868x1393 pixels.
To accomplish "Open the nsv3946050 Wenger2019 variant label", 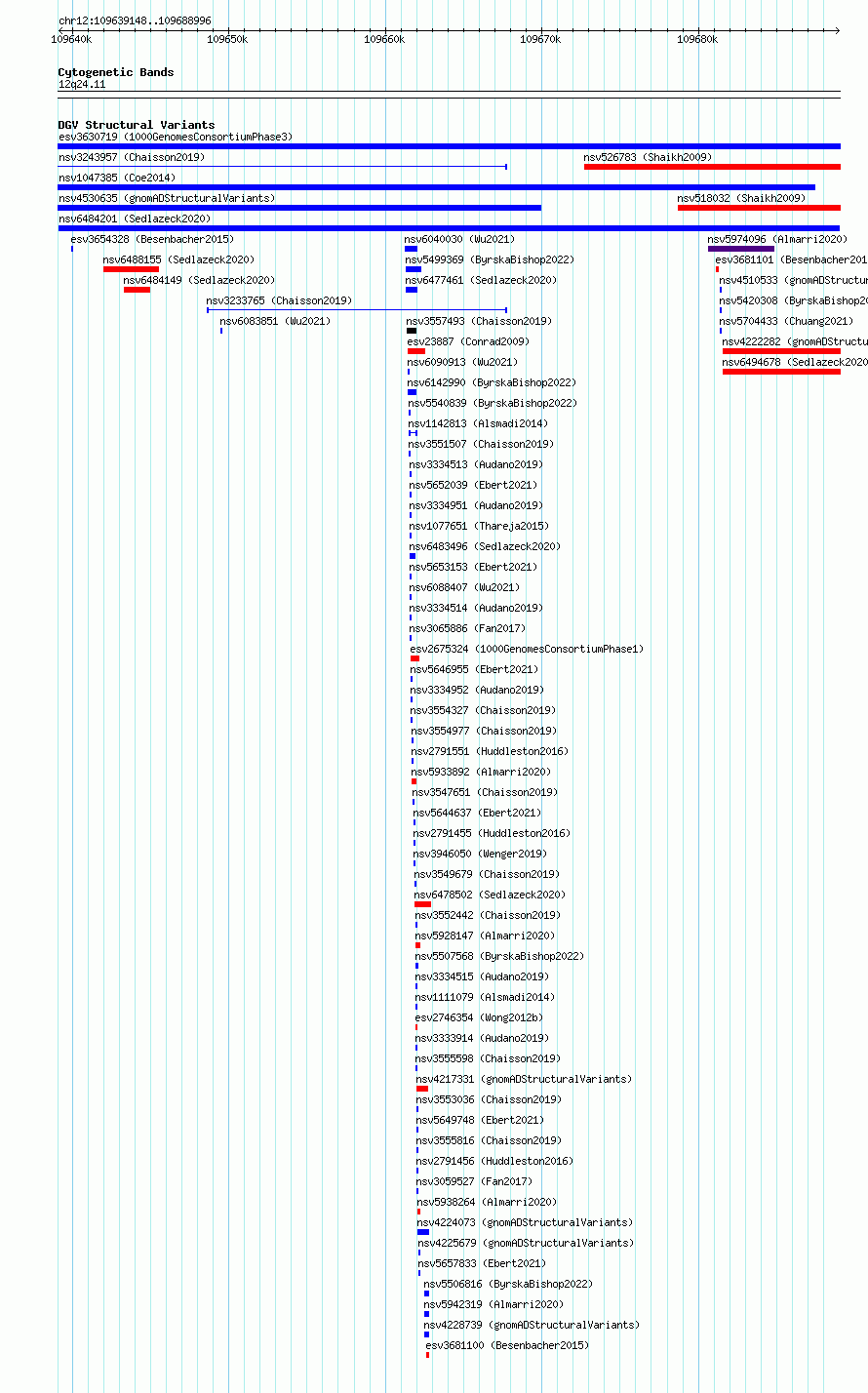I will [480, 854].
